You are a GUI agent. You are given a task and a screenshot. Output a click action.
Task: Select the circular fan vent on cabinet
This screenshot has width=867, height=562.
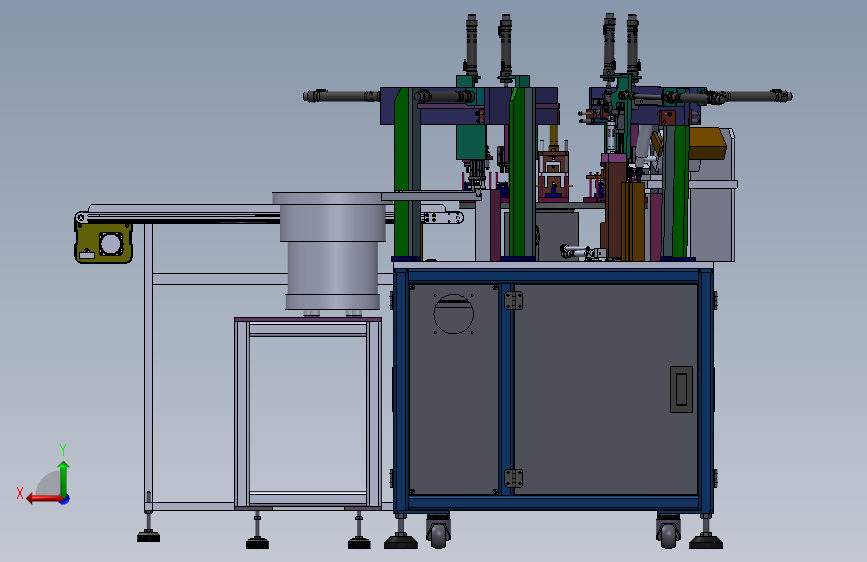453,314
